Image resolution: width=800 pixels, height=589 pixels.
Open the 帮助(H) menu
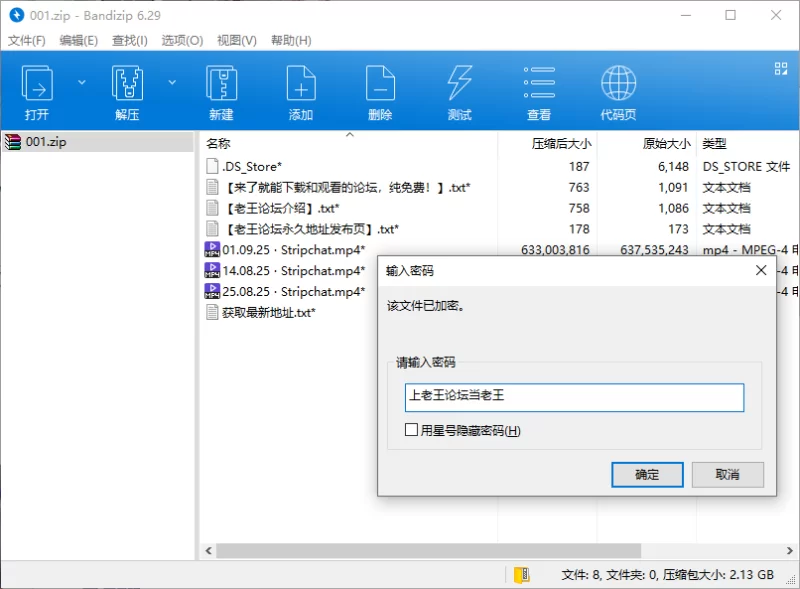point(291,40)
